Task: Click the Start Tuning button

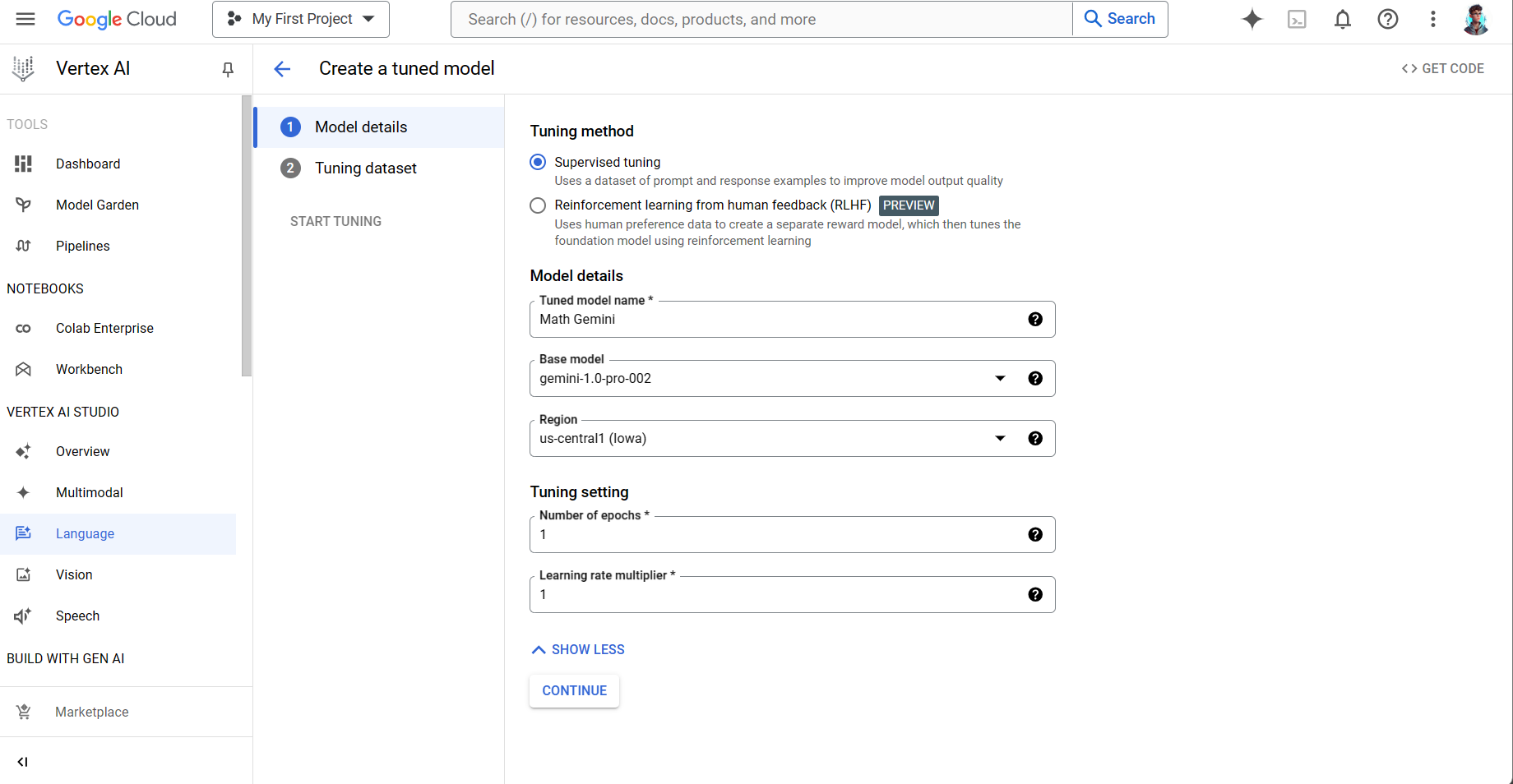Action: tap(335, 222)
